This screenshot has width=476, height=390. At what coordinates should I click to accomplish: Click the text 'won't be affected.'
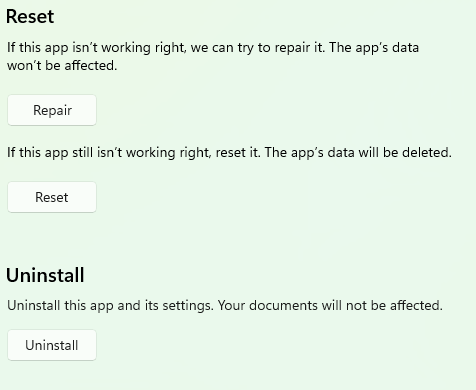click(62, 65)
